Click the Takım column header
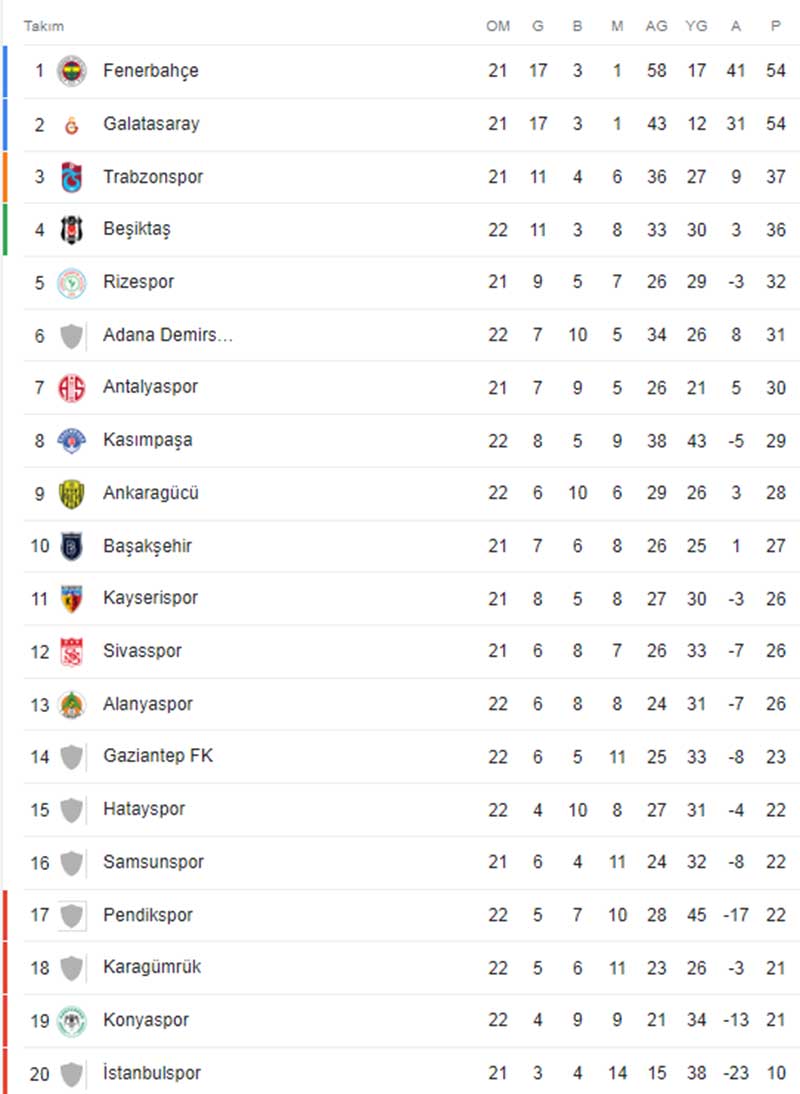 tap(44, 26)
